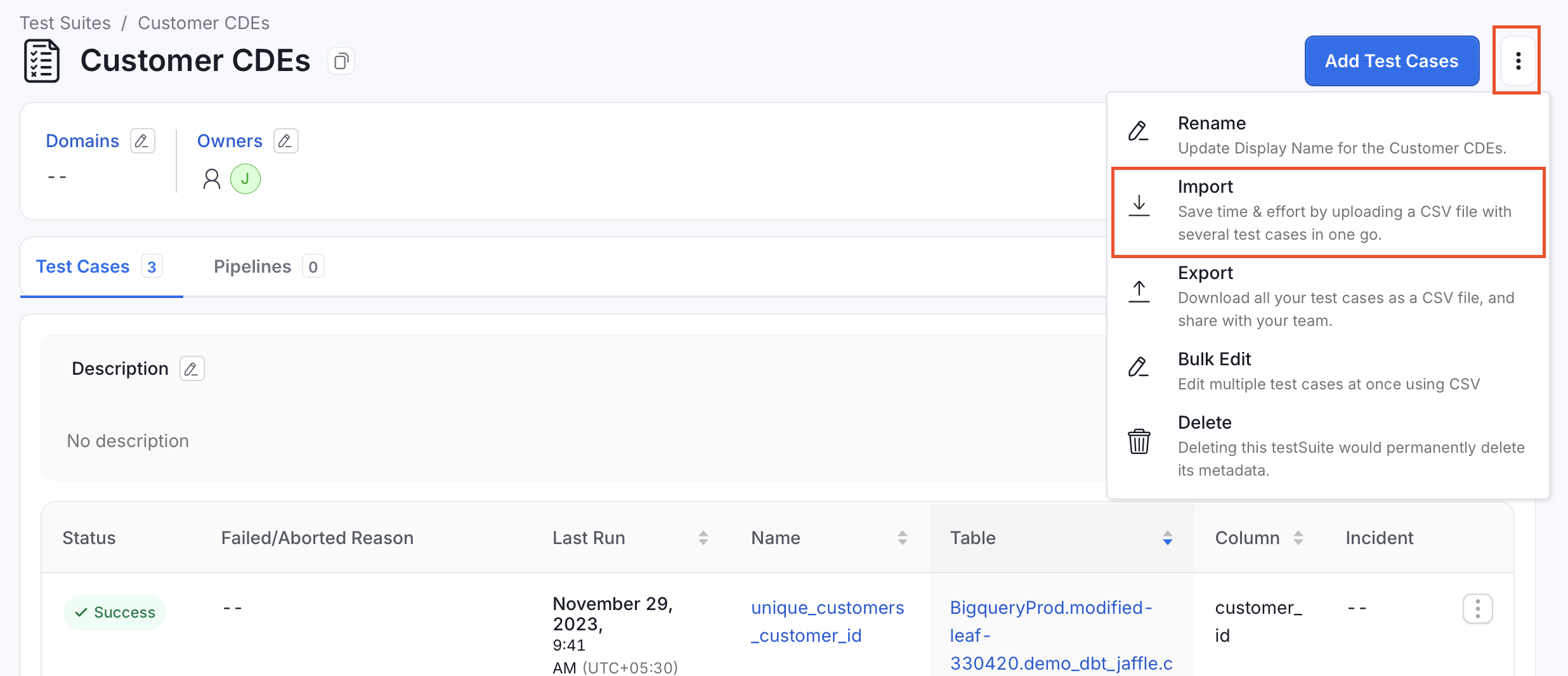Screen dimensions: 1568x676
Task: Click the Domains label link
Action: click(82, 141)
